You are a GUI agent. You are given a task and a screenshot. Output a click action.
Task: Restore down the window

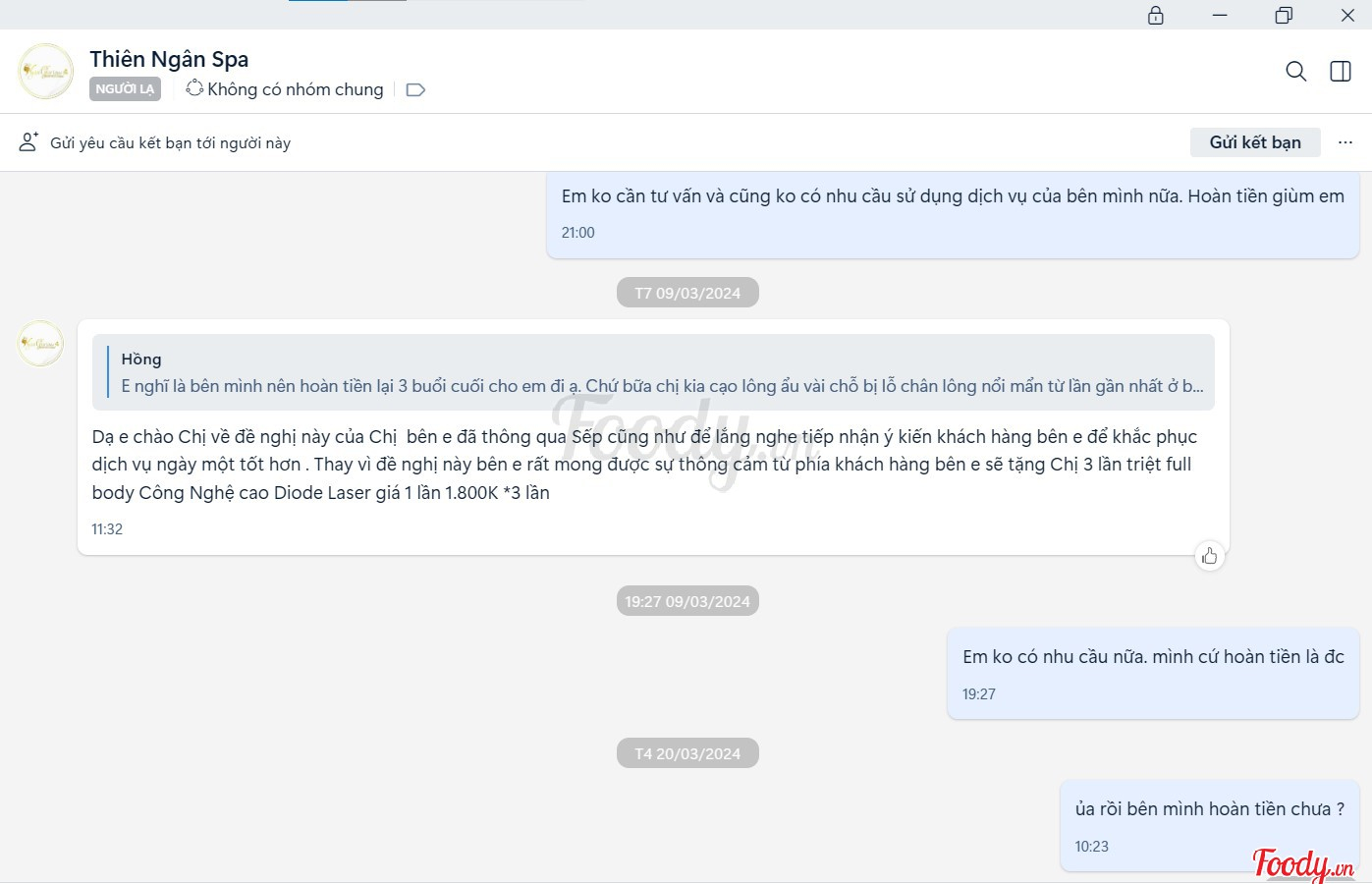click(1284, 16)
